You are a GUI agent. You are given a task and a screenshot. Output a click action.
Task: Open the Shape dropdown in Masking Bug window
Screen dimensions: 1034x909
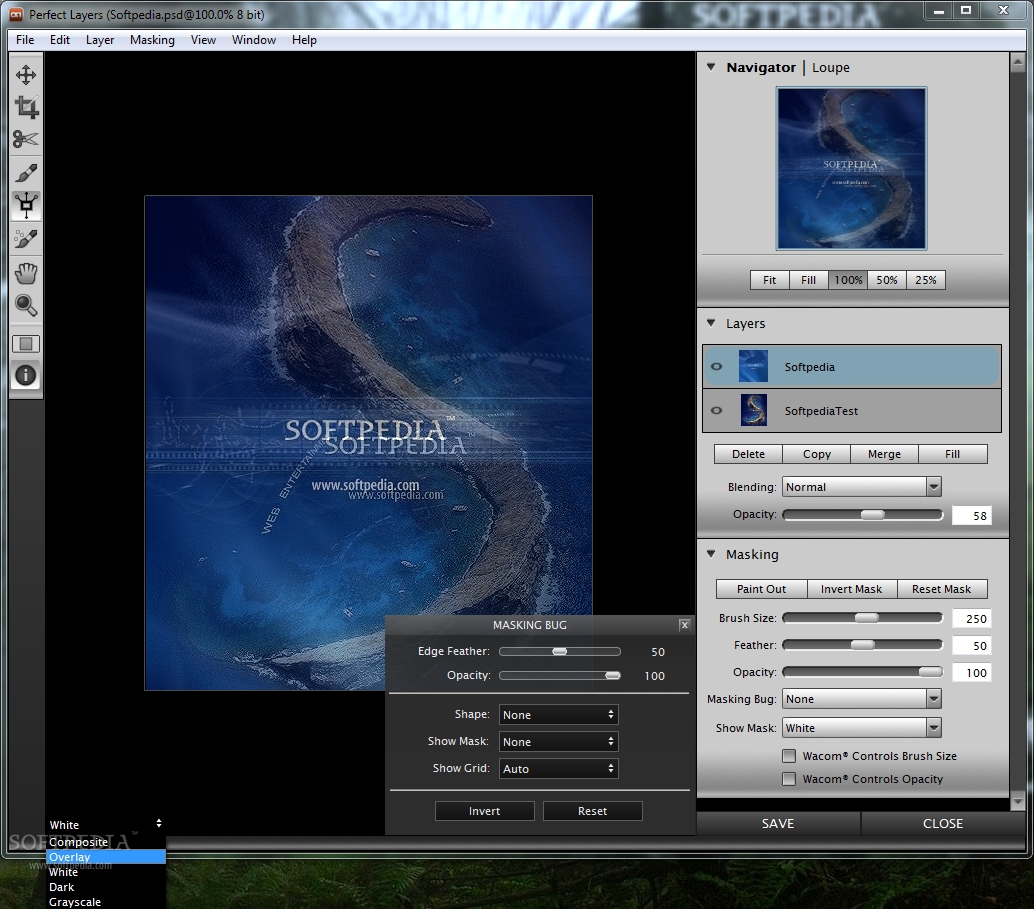click(x=559, y=714)
